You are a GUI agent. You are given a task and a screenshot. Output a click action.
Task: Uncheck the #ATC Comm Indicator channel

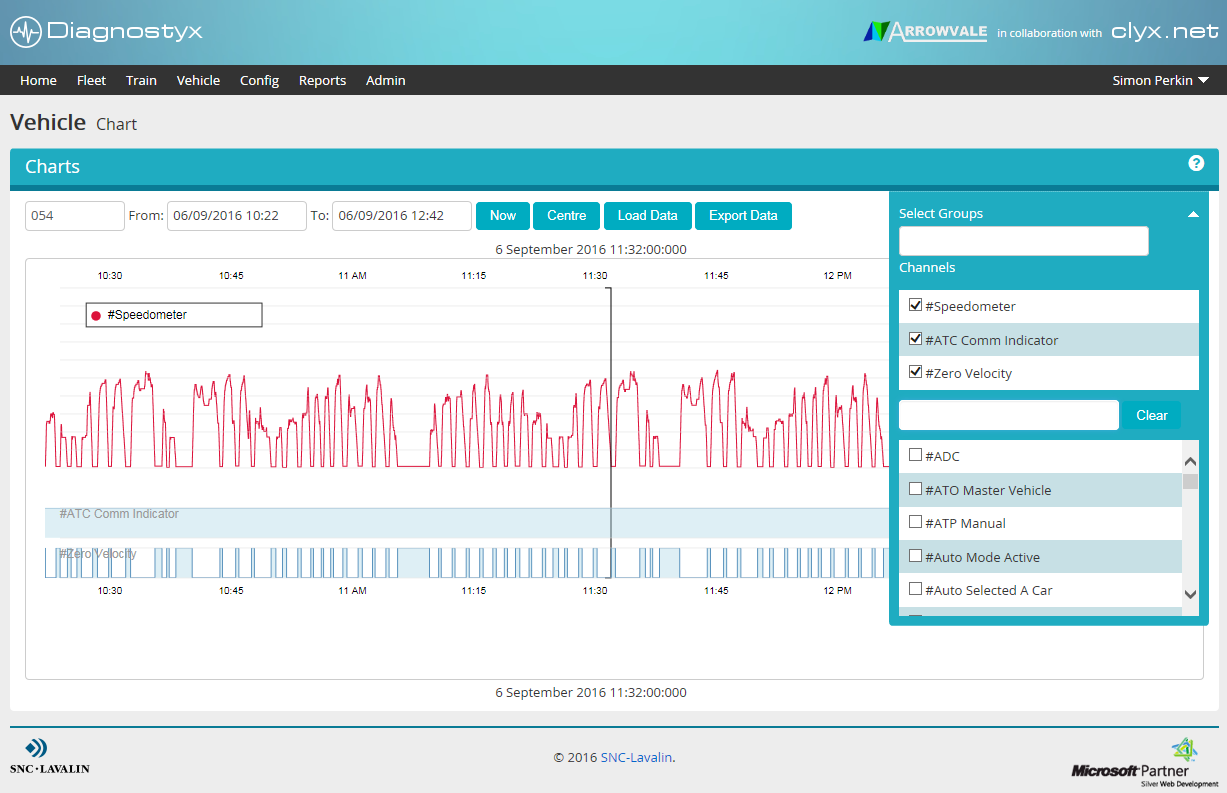[915, 339]
